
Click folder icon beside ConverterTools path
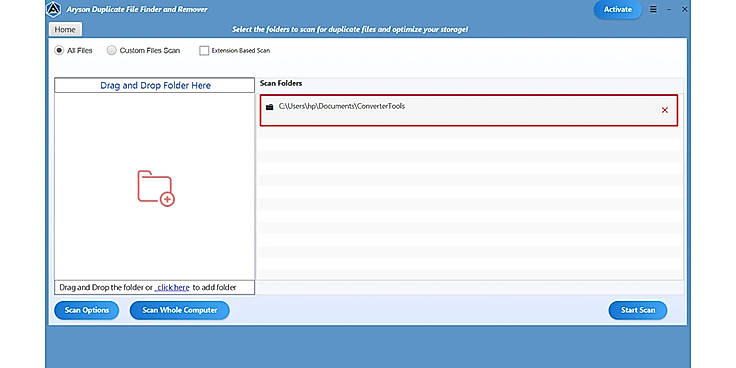click(269, 107)
